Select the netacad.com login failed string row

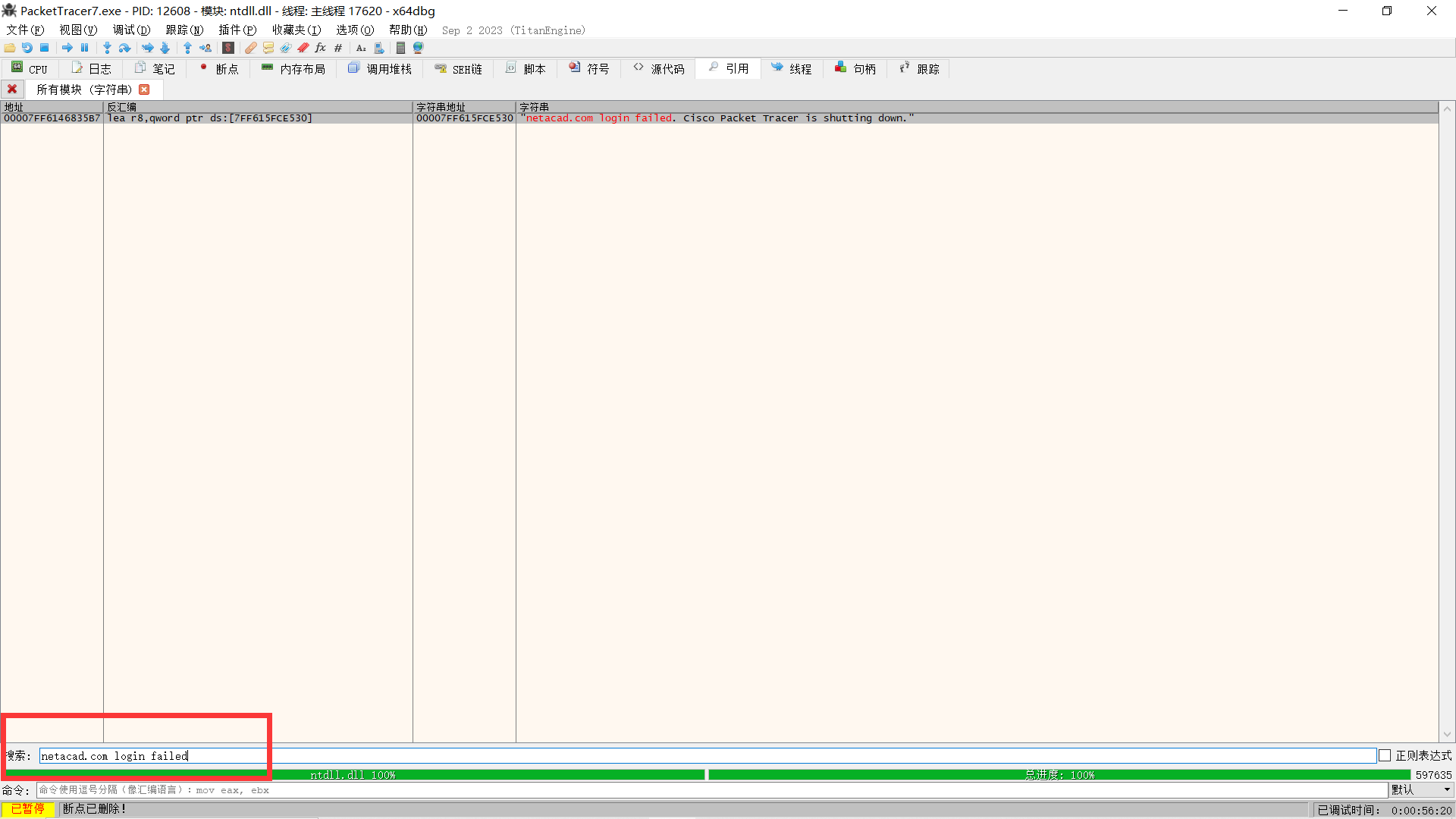click(x=682, y=118)
